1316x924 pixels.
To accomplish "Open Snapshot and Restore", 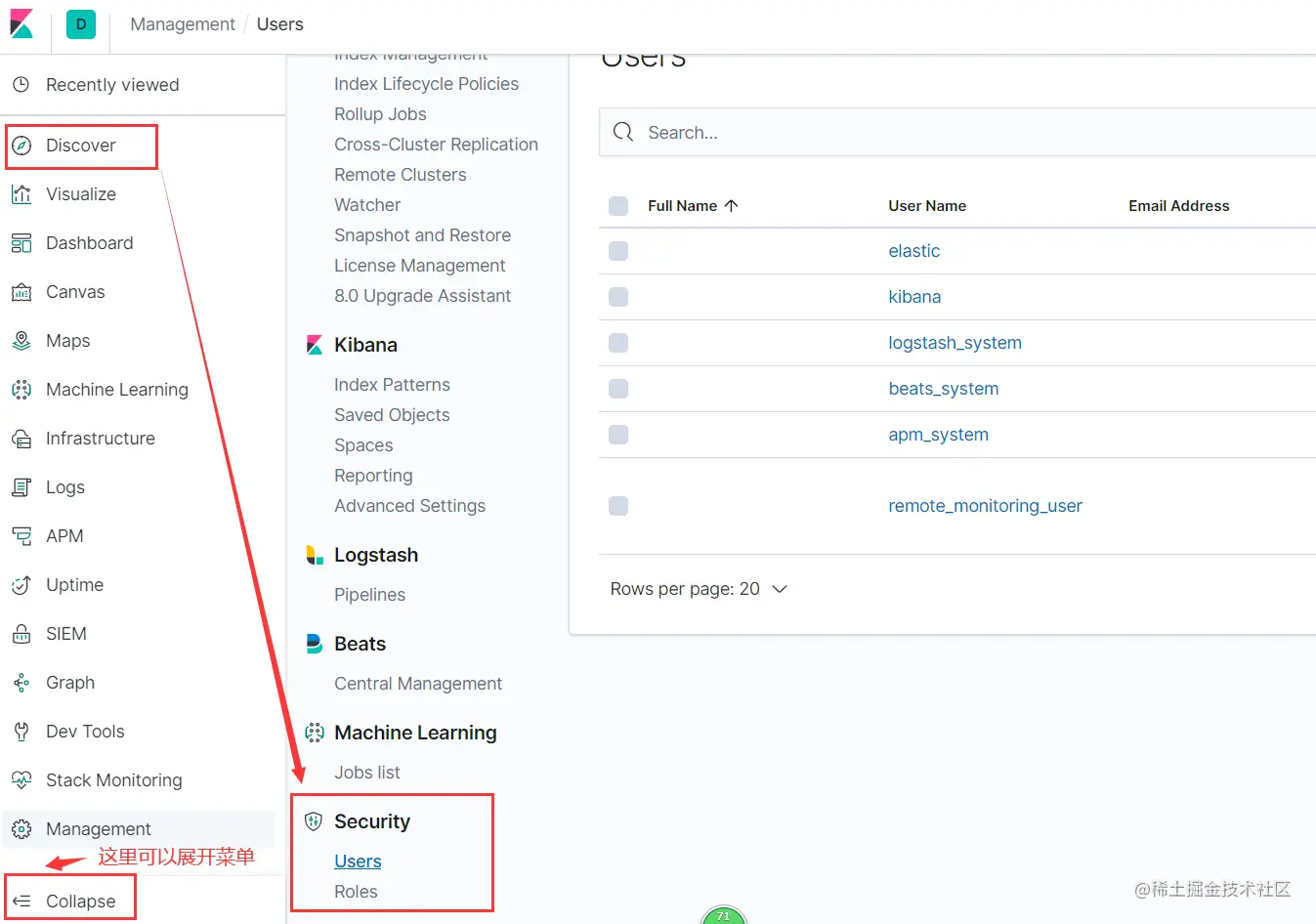I will pyautogui.click(x=422, y=235).
